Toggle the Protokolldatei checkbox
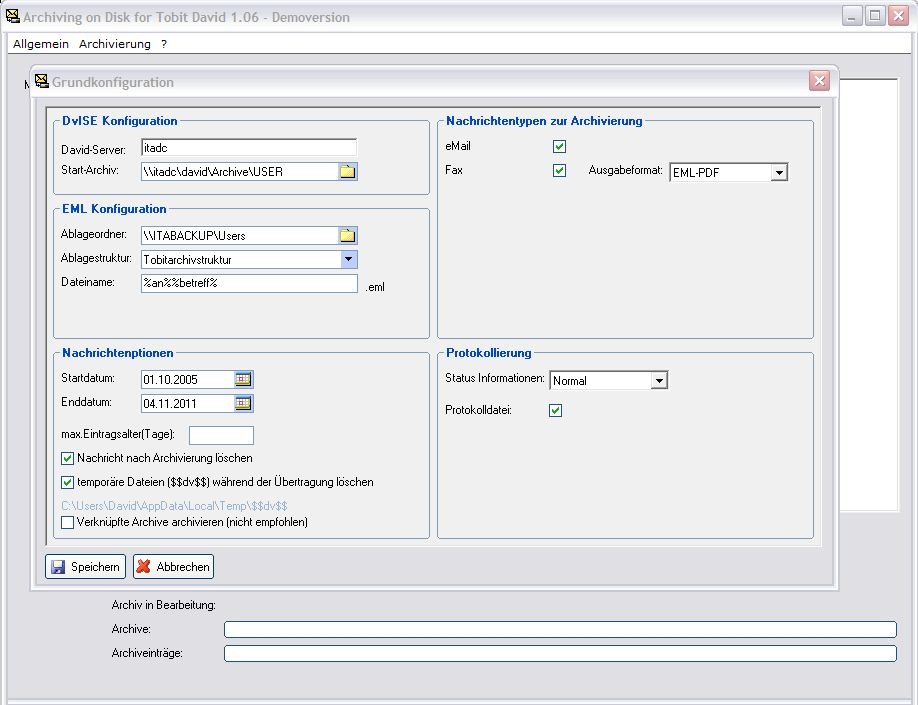The height and width of the screenshot is (705, 918). point(556,410)
